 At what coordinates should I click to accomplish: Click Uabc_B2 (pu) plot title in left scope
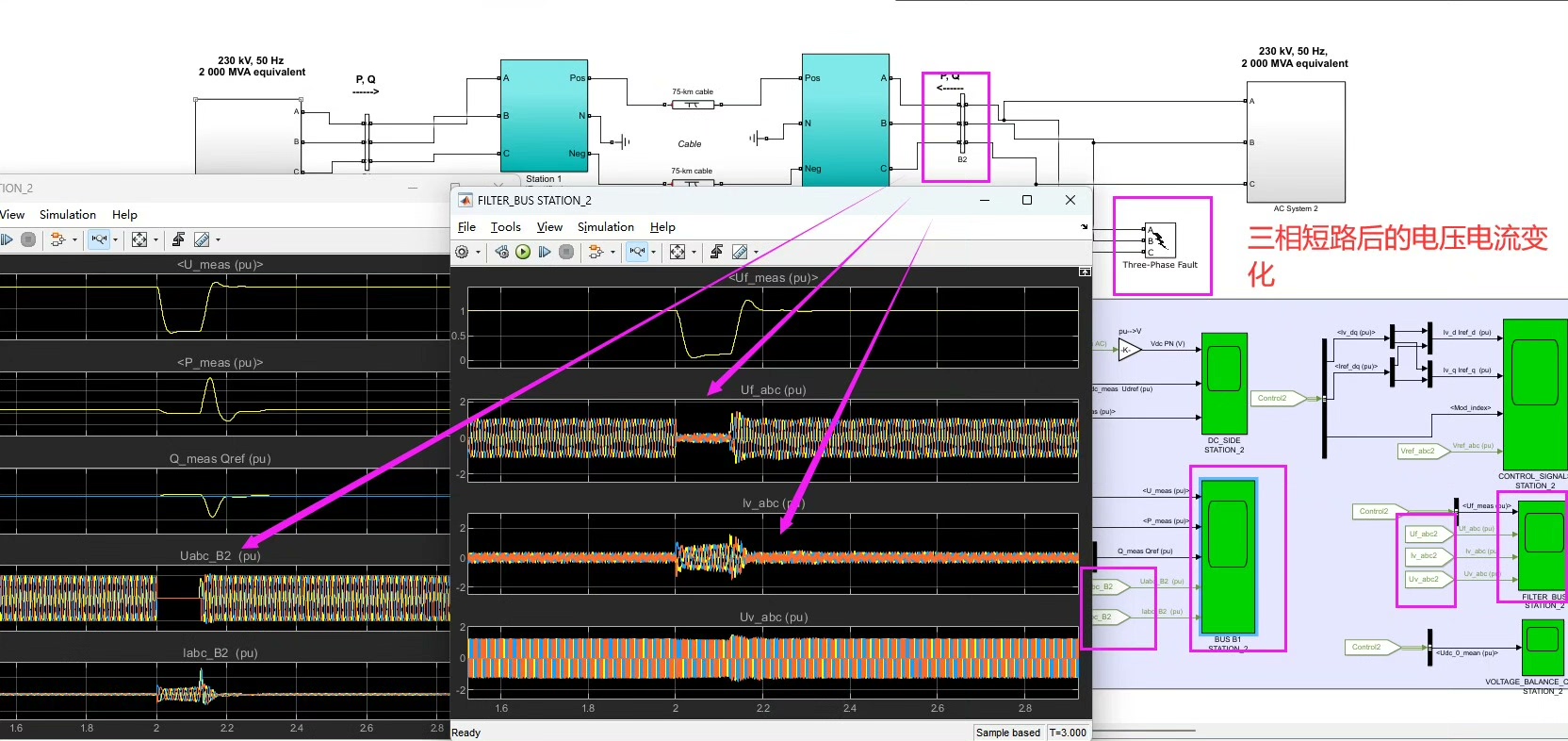click(x=220, y=555)
